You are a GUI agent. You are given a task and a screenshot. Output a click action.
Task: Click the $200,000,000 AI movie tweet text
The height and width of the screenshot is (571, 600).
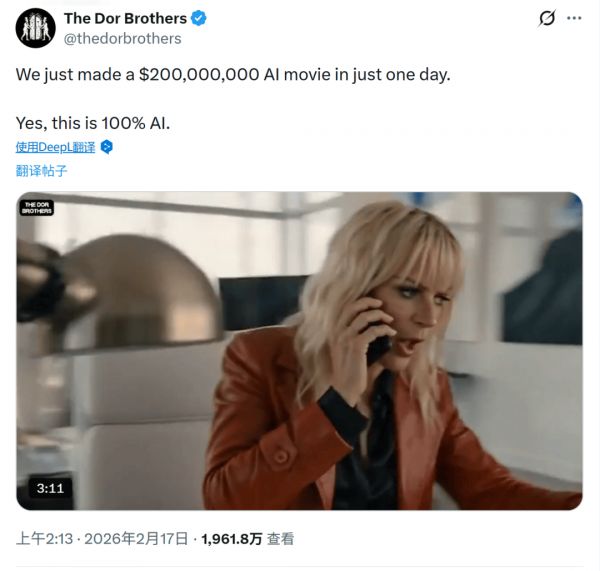233,74
